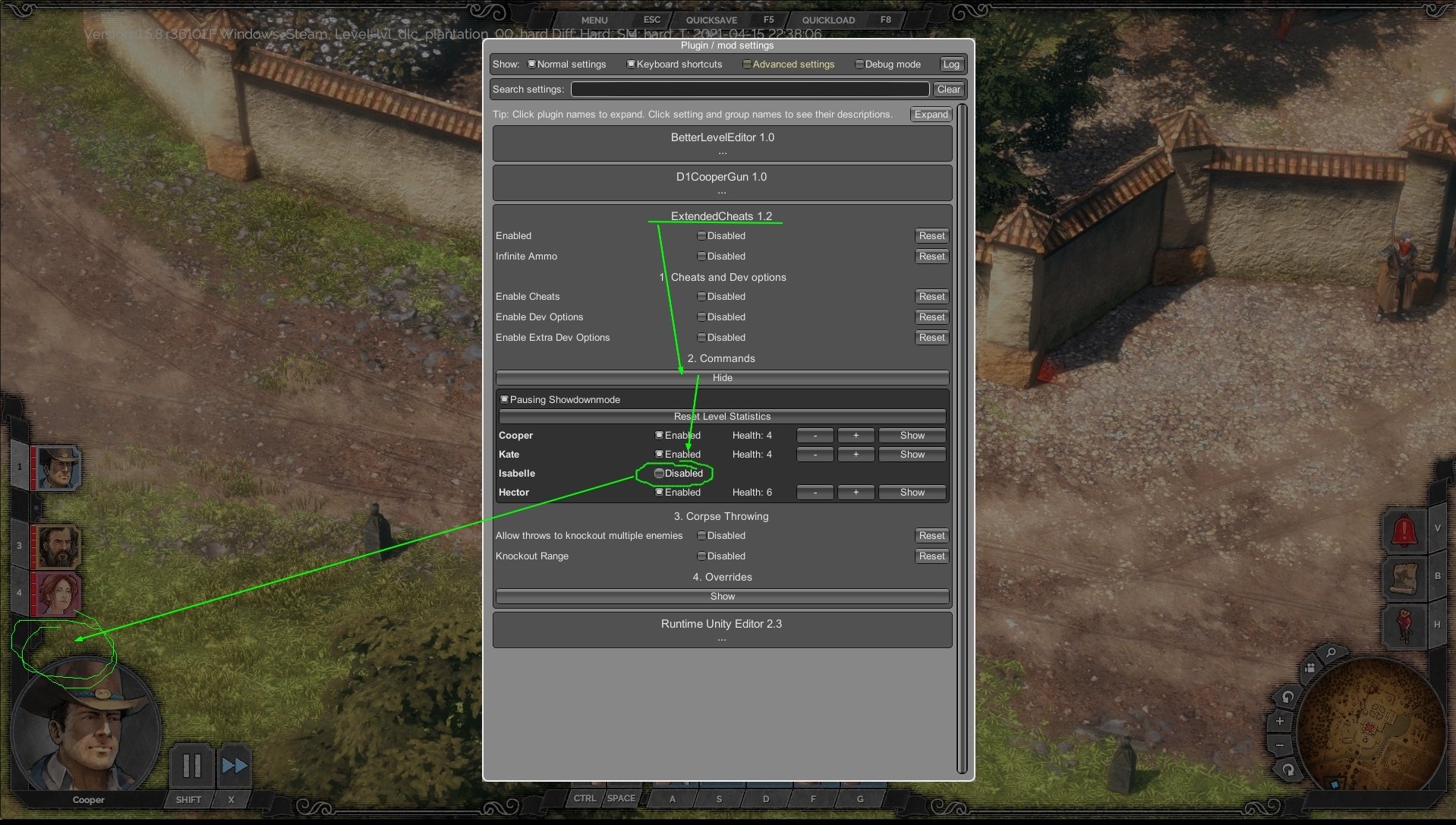Zoom in with the minimap plus icon
The width and height of the screenshot is (1456, 825).
1280,721
